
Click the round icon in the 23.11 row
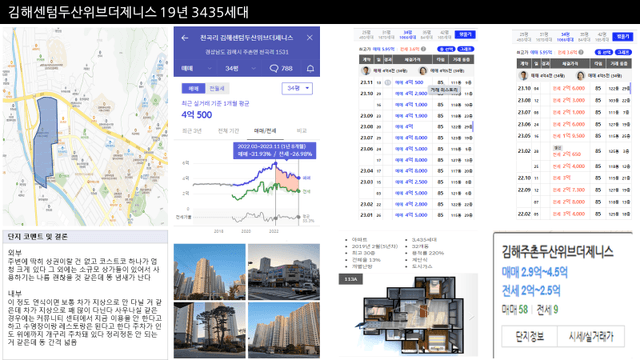pos(388,82)
